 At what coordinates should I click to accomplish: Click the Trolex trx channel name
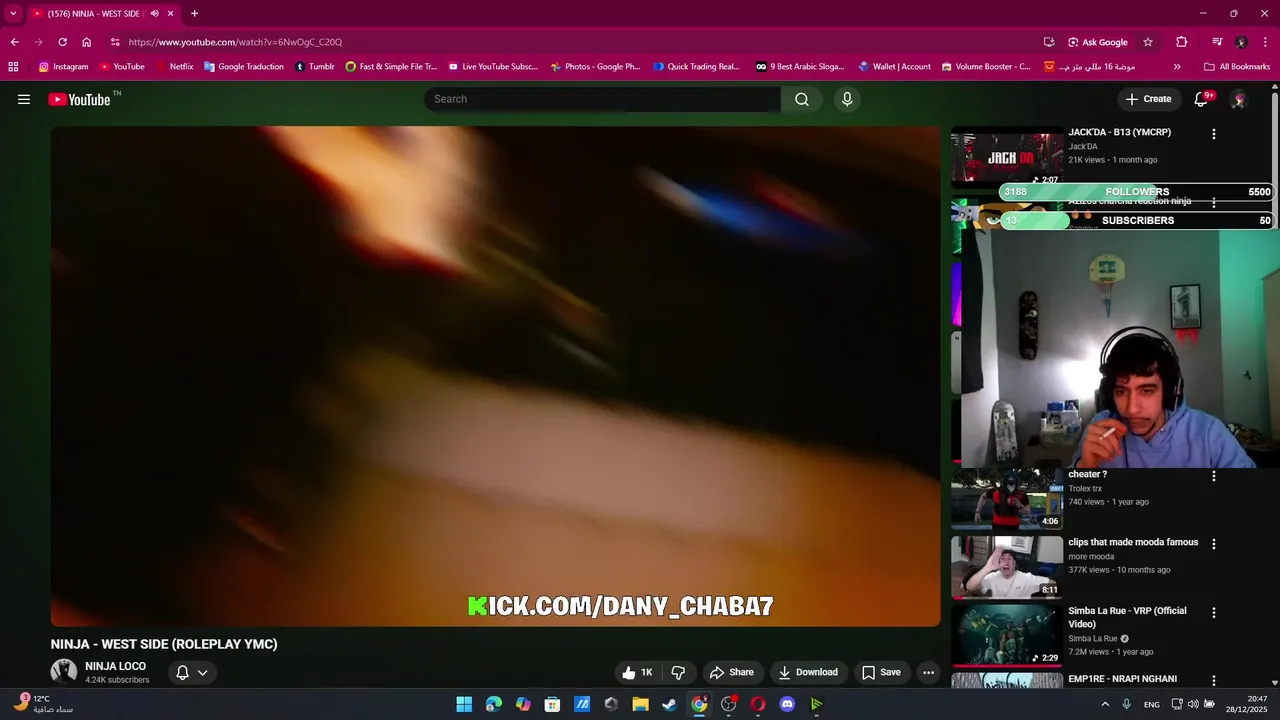(1085, 489)
